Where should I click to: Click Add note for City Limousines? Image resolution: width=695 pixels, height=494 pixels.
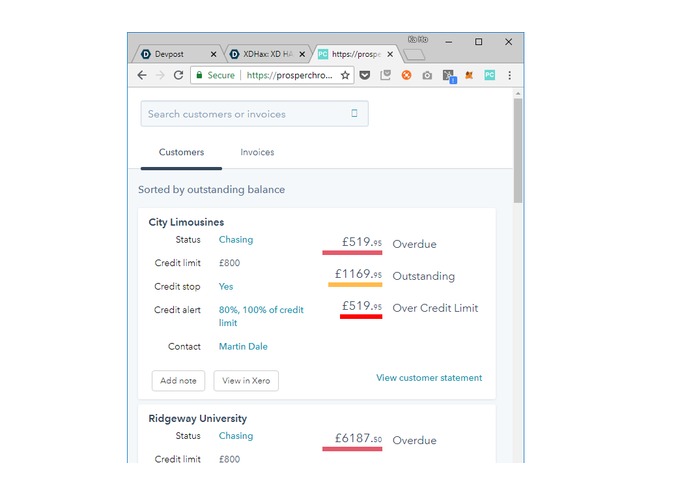178,381
